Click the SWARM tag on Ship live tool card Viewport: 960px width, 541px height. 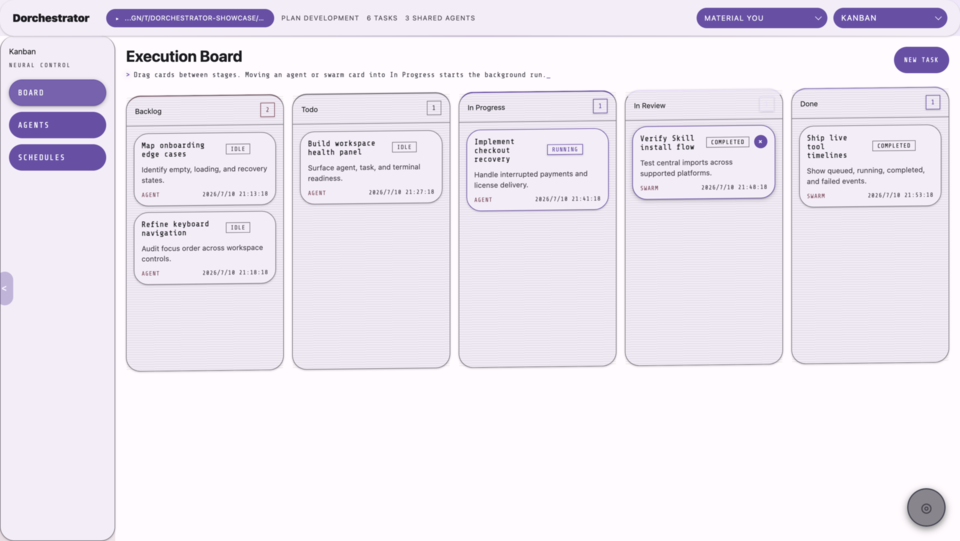click(816, 196)
